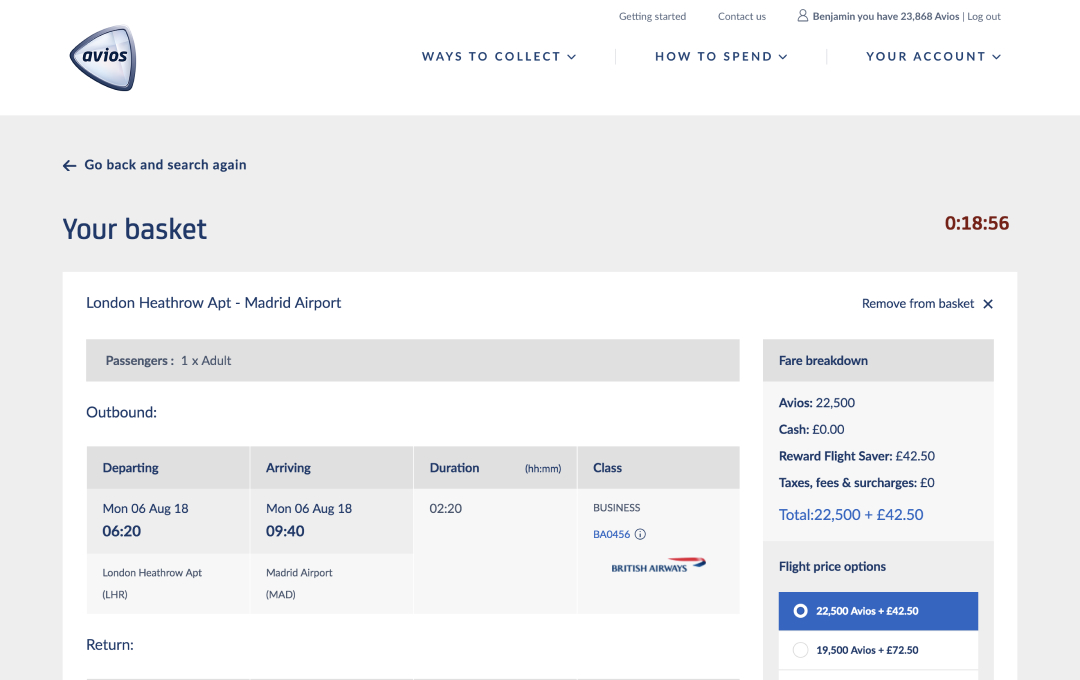Click the Remove from basket link
The image size is (1080, 680).
click(917, 304)
